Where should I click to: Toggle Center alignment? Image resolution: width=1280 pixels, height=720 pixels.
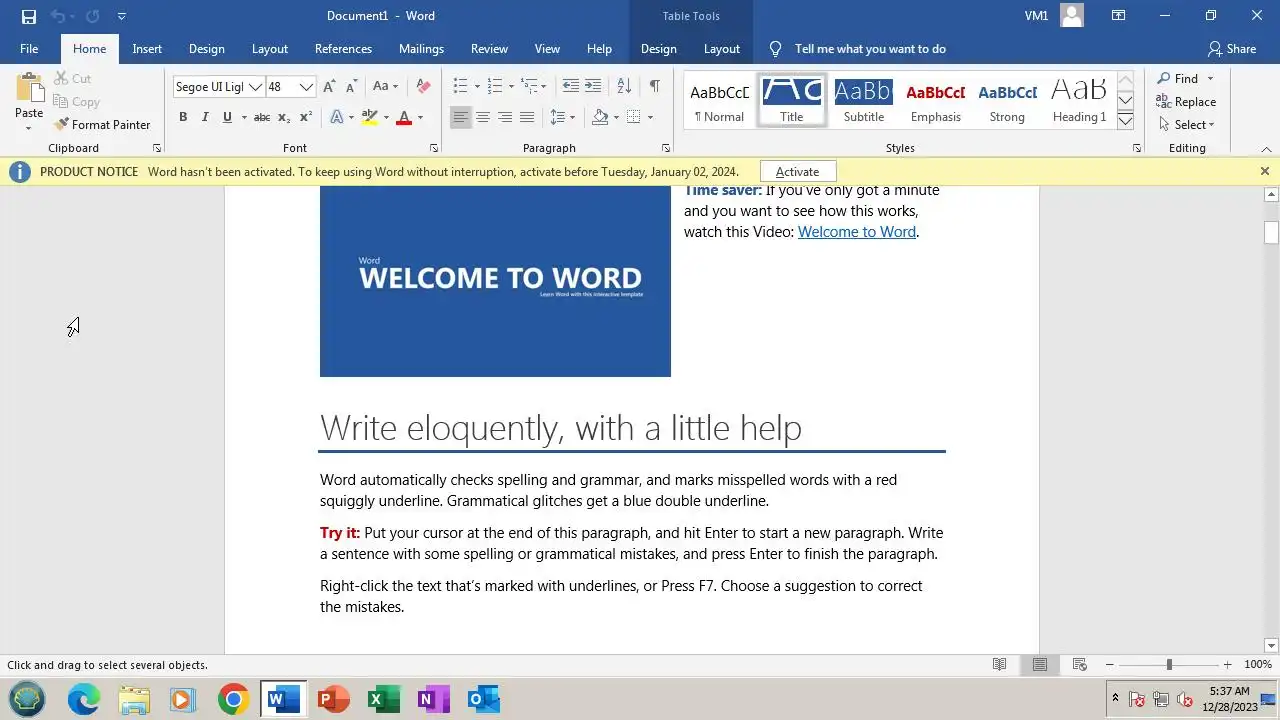click(x=483, y=117)
